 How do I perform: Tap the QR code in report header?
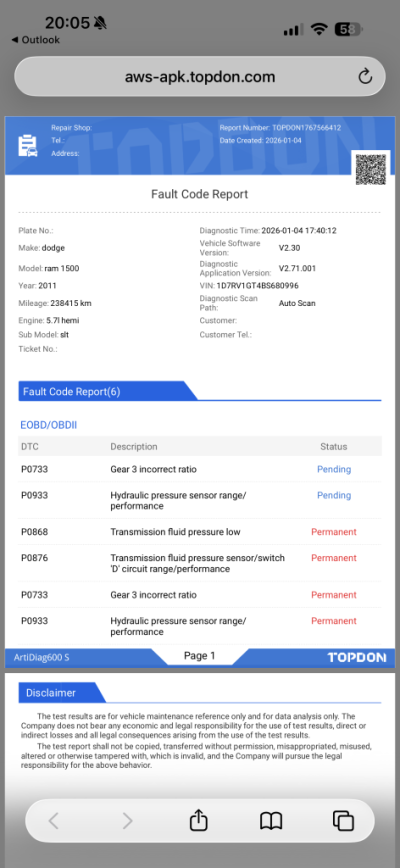[x=371, y=170]
